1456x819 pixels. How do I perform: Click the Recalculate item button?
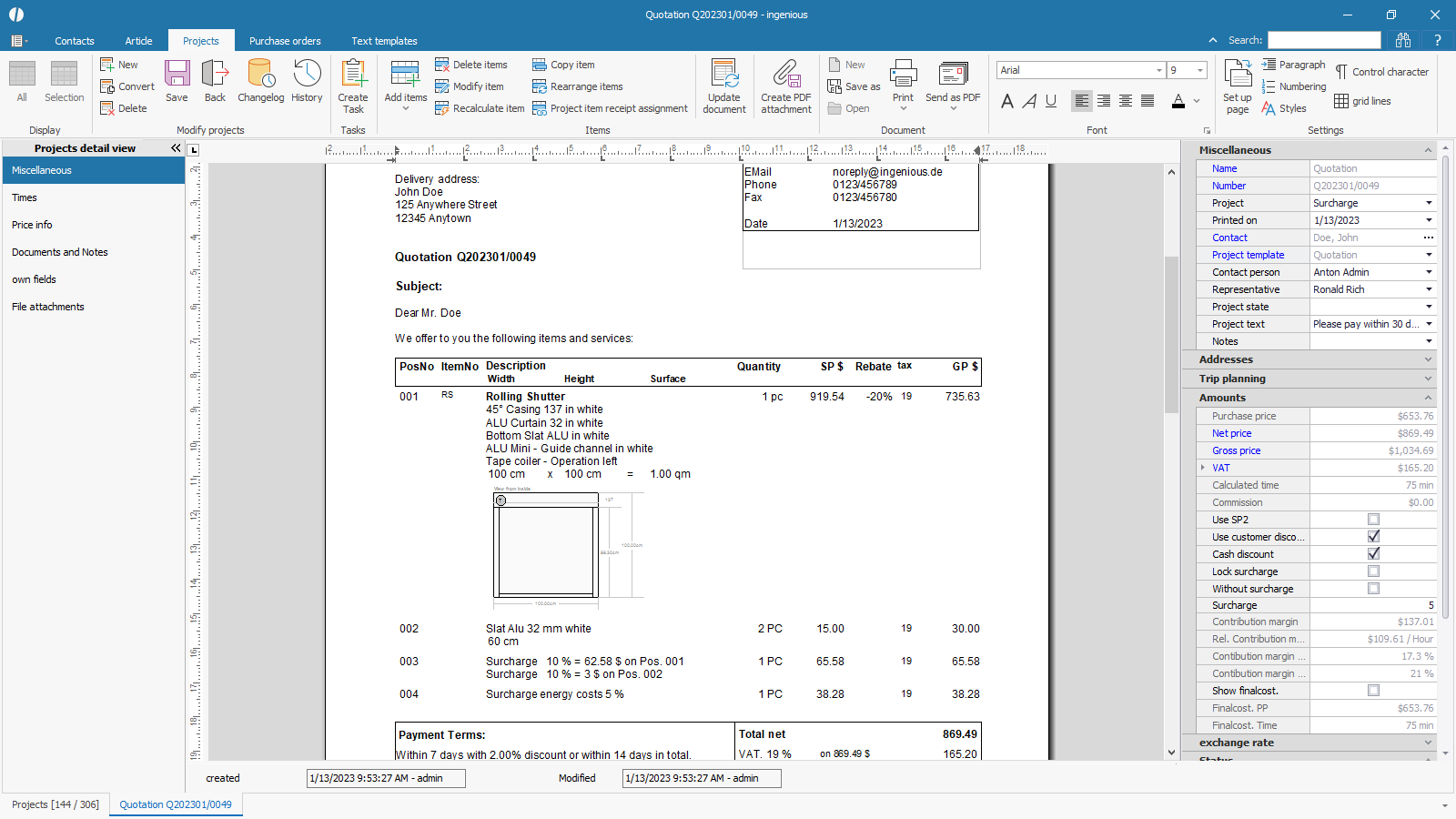pyautogui.click(x=480, y=108)
